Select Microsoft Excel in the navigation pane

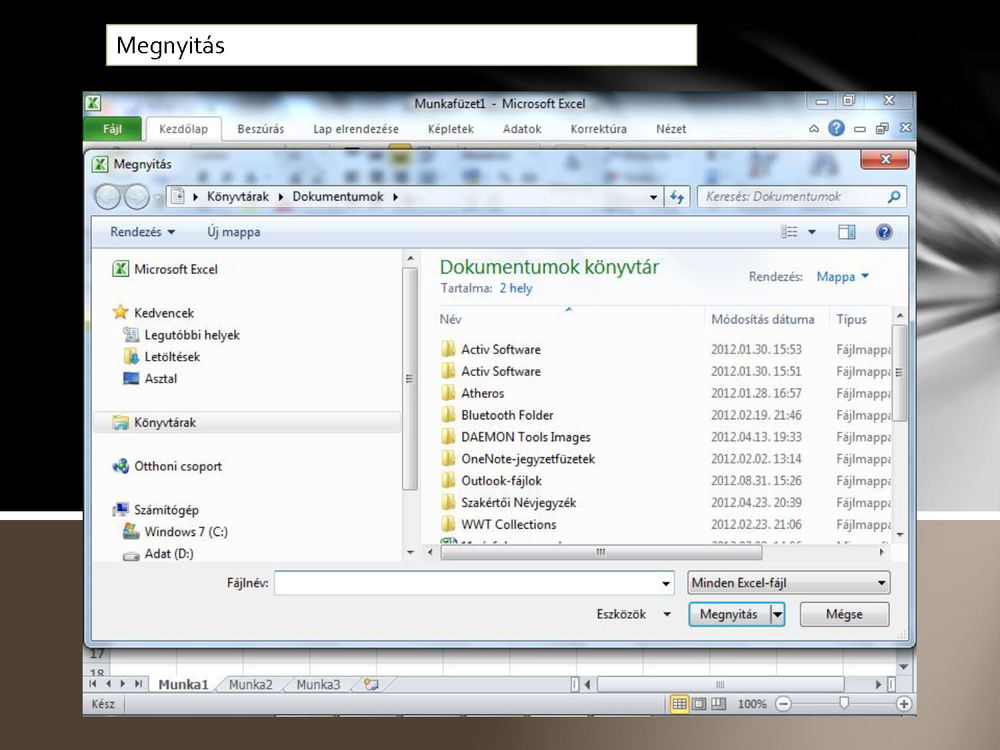click(x=165, y=269)
